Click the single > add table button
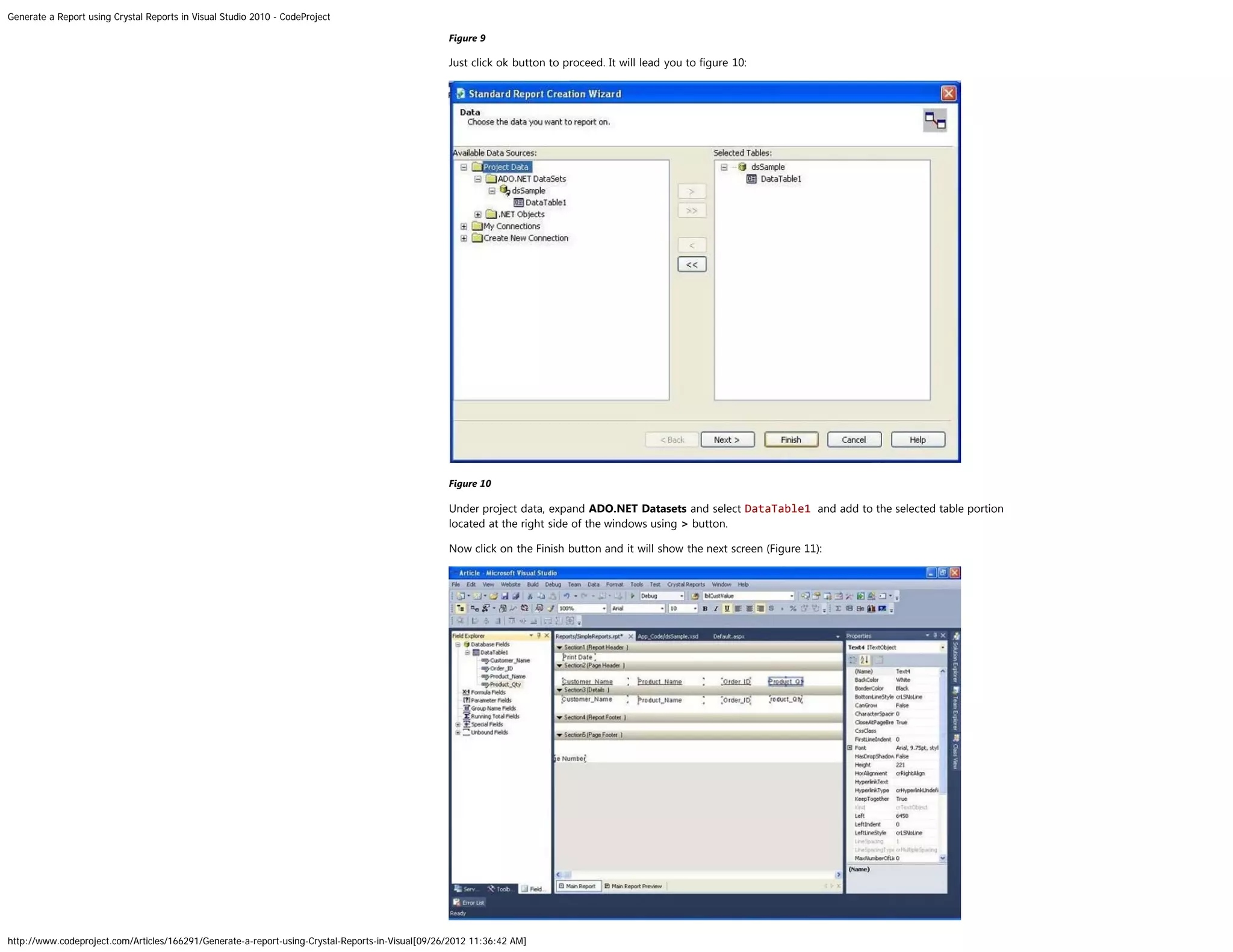The width and height of the screenshot is (1233, 952). pos(692,191)
